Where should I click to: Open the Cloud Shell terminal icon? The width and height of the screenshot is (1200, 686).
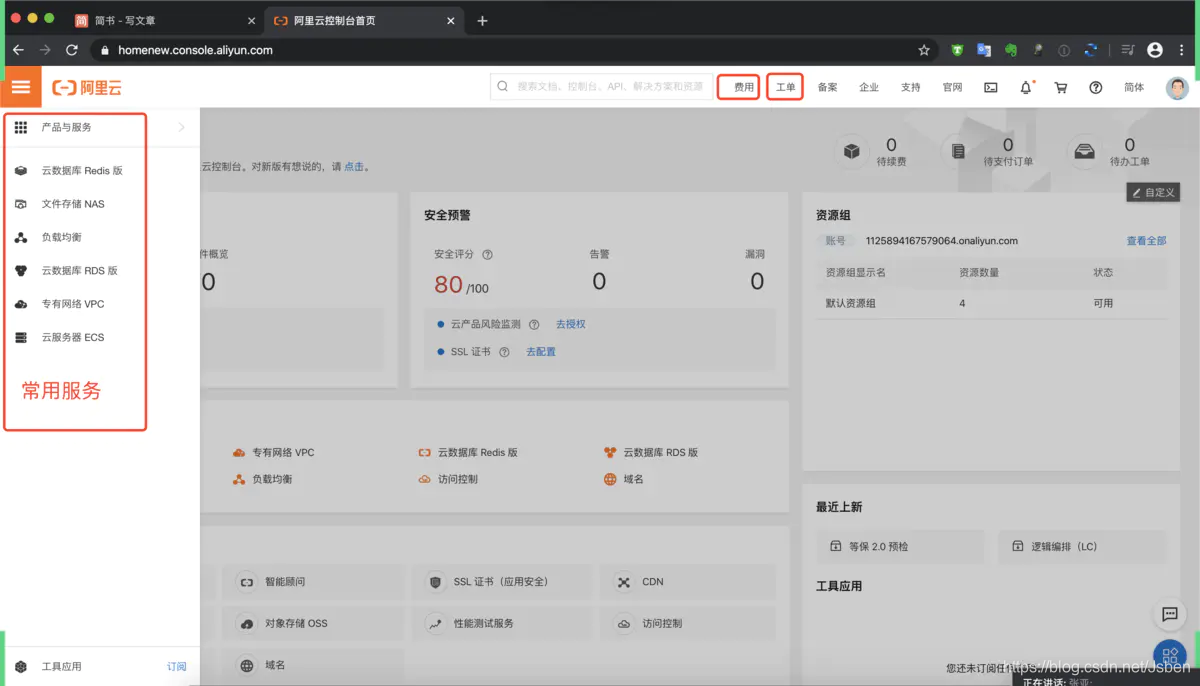point(990,88)
